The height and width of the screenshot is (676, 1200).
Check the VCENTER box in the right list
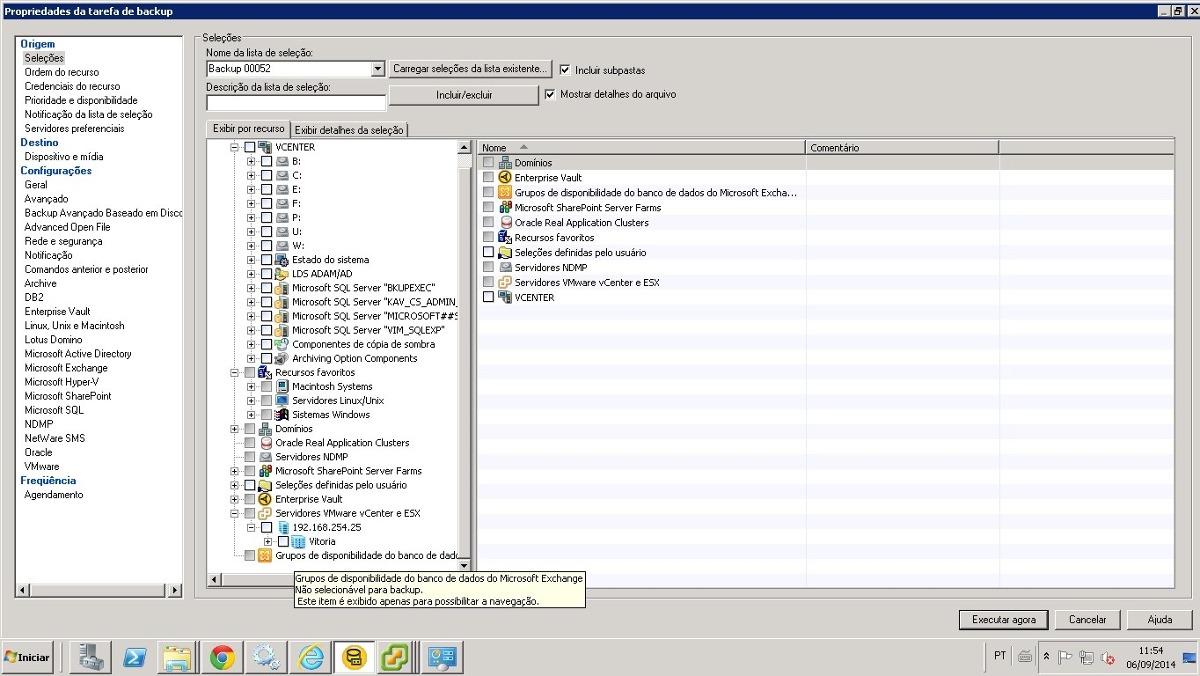[488, 297]
